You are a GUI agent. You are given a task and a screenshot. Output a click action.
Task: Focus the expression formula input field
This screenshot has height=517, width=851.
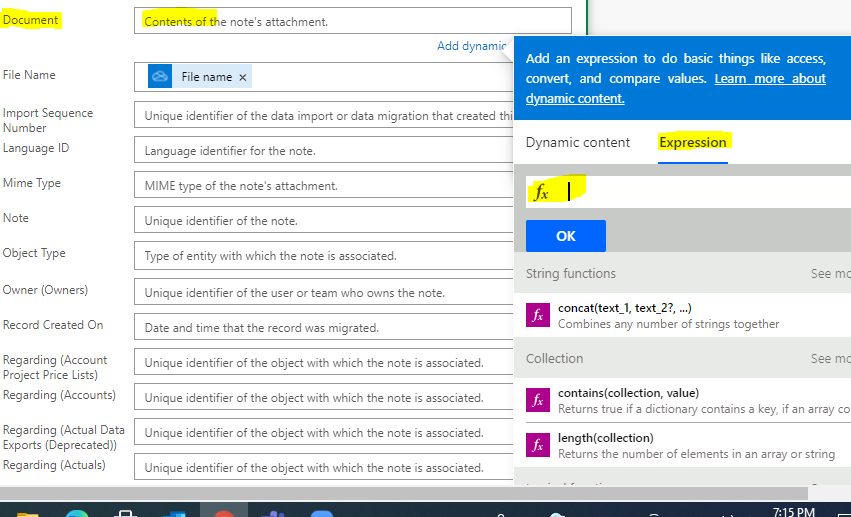click(688, 192)
